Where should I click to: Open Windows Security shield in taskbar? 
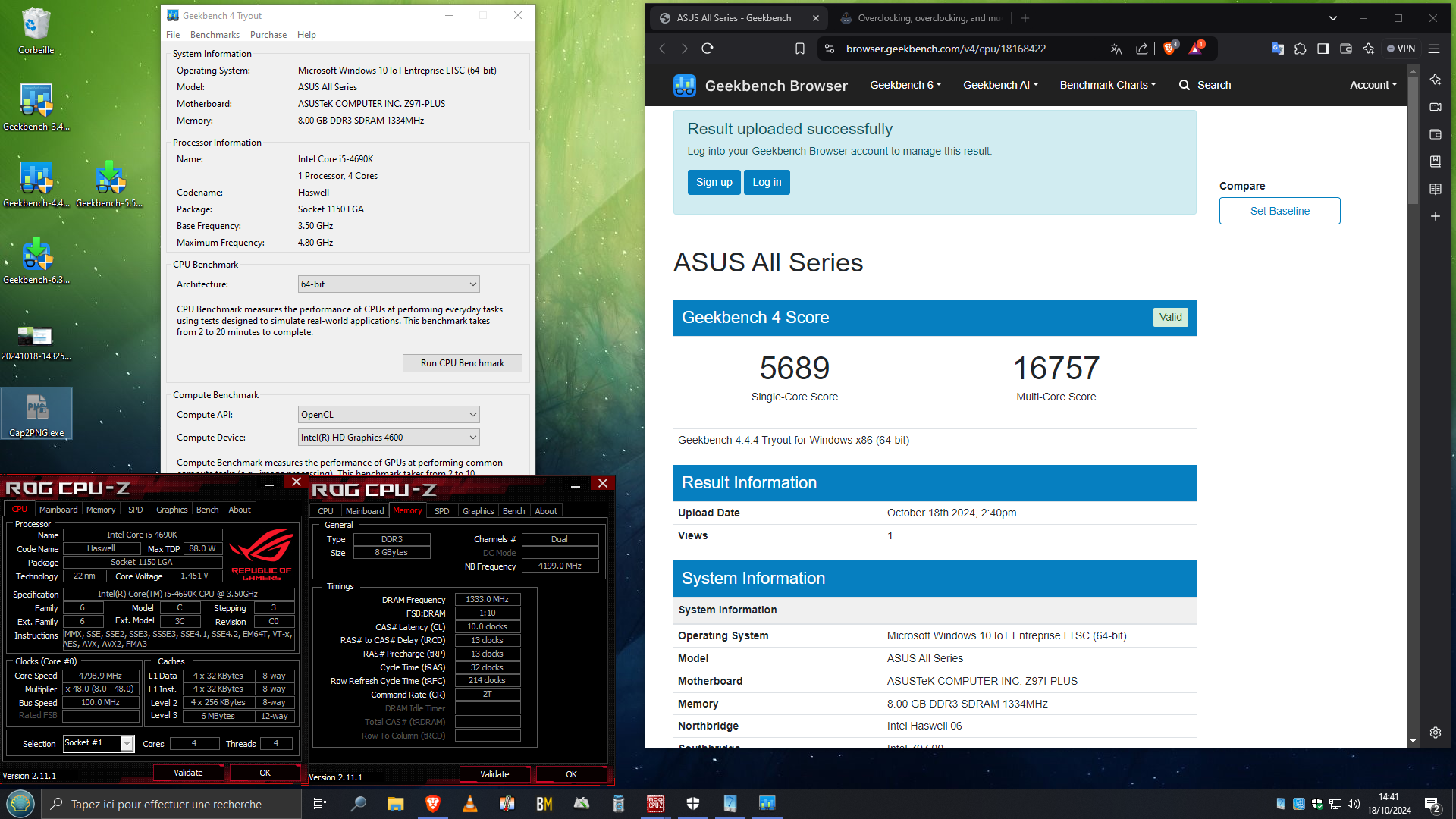692,804
